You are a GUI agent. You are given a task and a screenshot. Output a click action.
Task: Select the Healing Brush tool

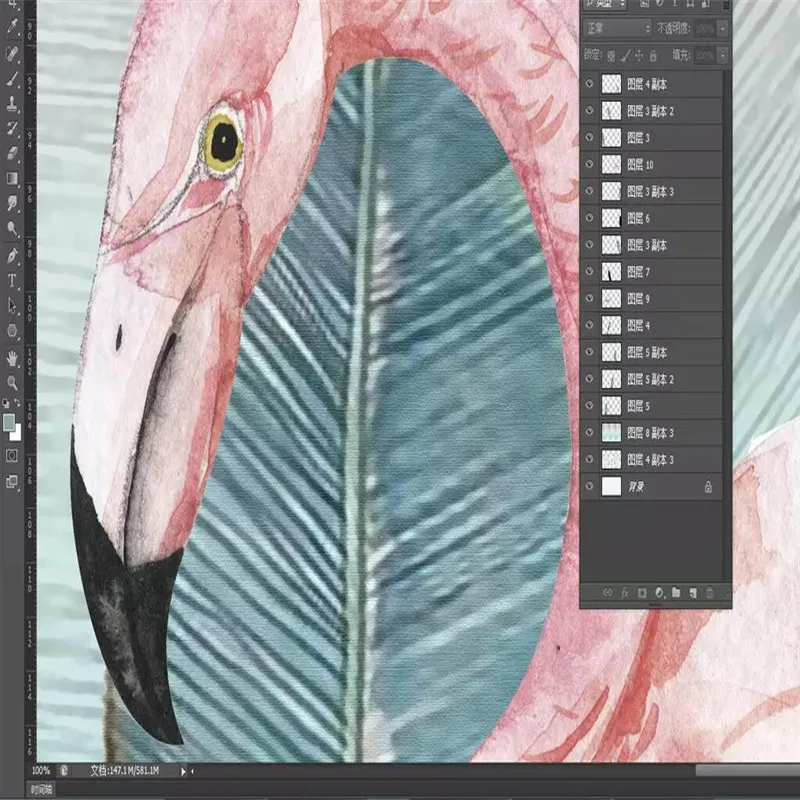(12, 53)
